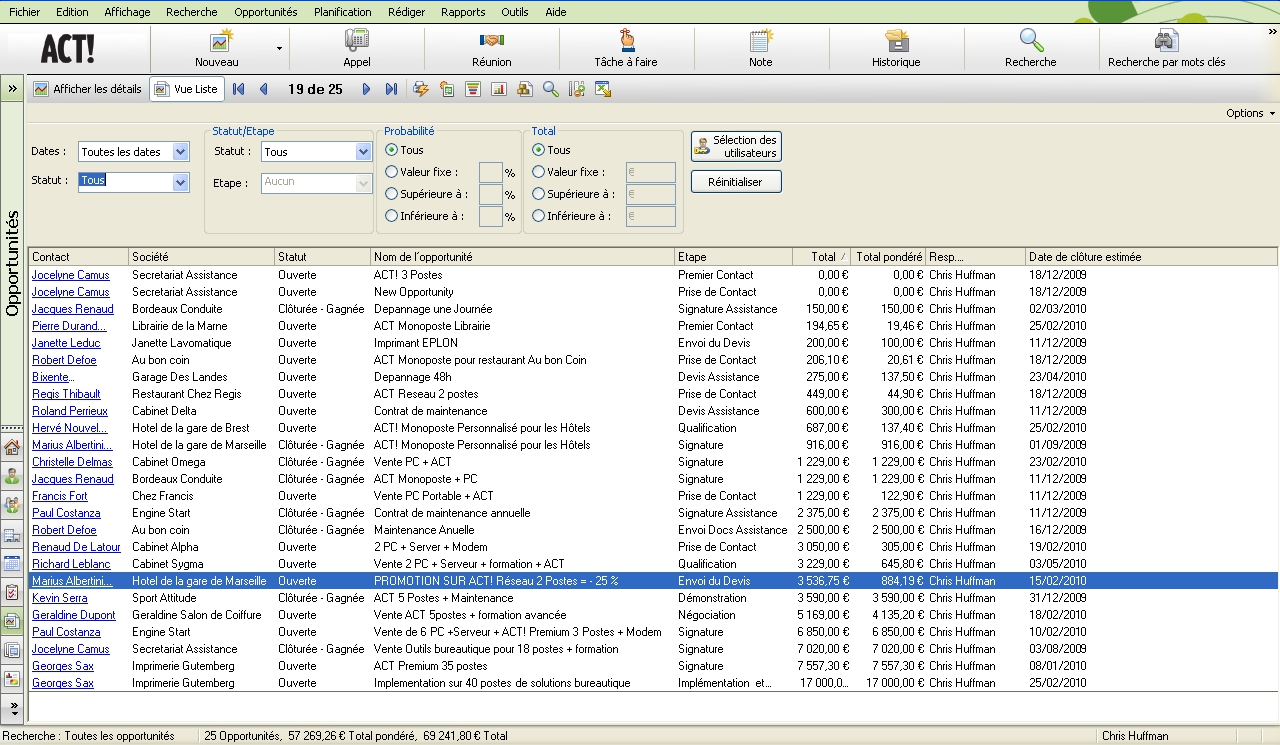
Task: Choose Probabilité Inférieure à option
Action: coord(392,216)
